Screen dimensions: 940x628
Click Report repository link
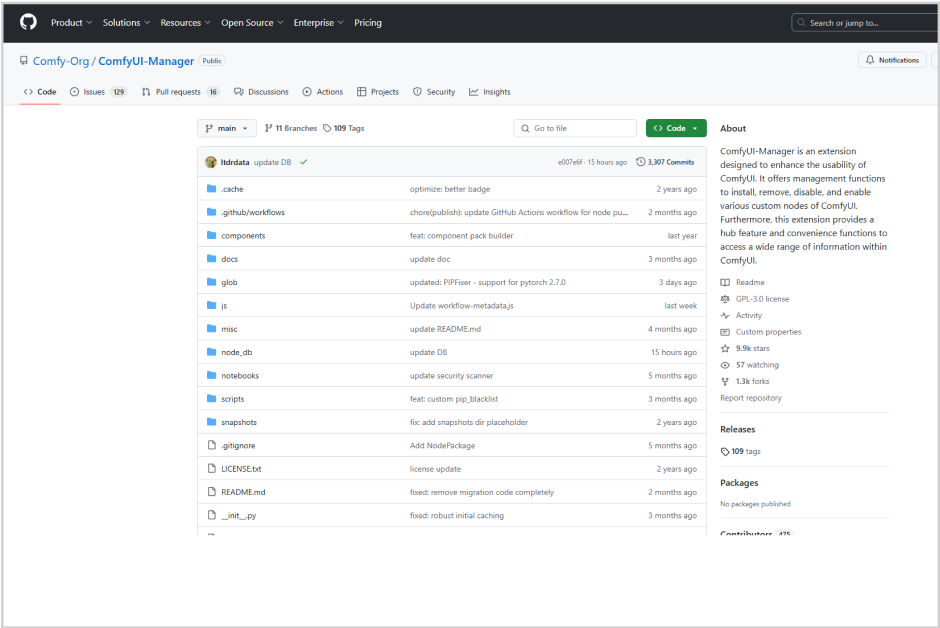(751, 398)
